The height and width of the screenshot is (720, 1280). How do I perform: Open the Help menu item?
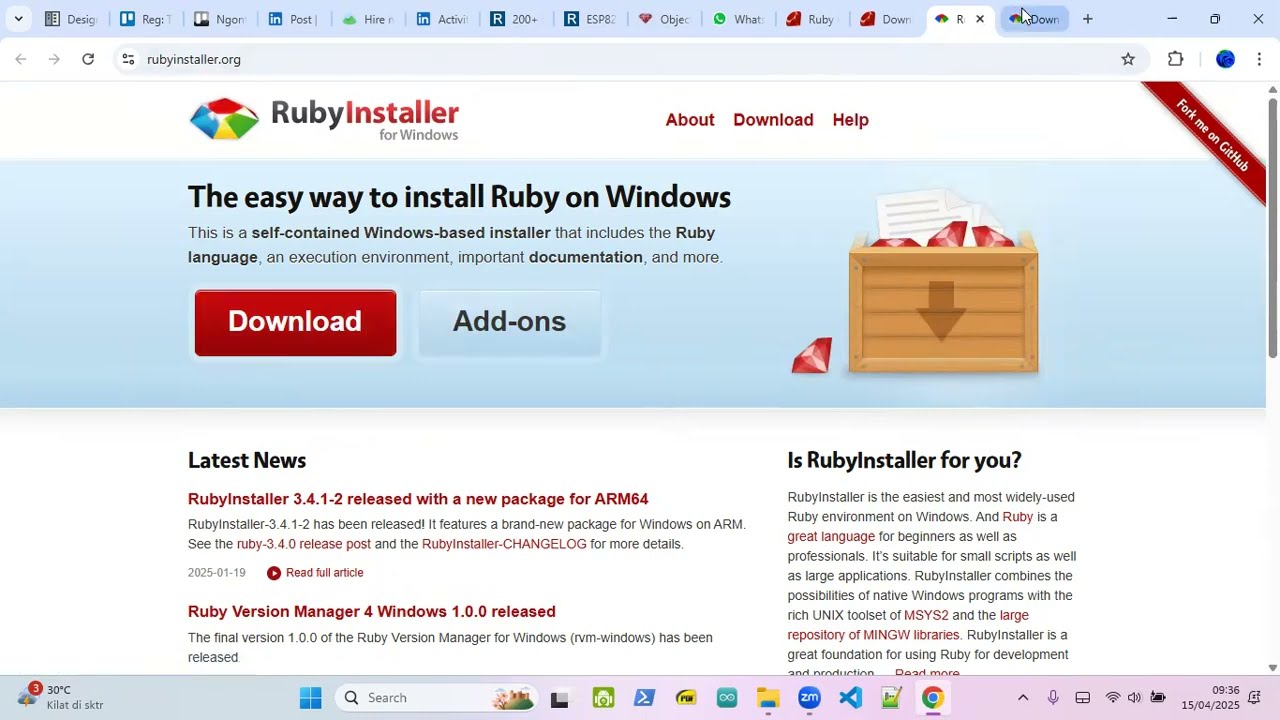850,120
